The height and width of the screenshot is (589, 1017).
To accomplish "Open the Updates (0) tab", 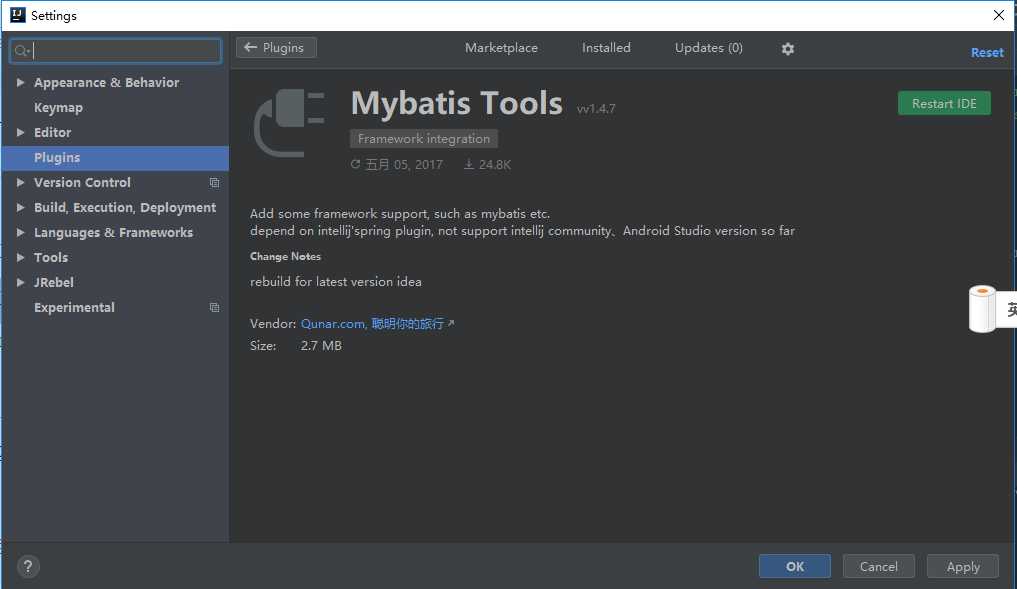I will [708, 48].
